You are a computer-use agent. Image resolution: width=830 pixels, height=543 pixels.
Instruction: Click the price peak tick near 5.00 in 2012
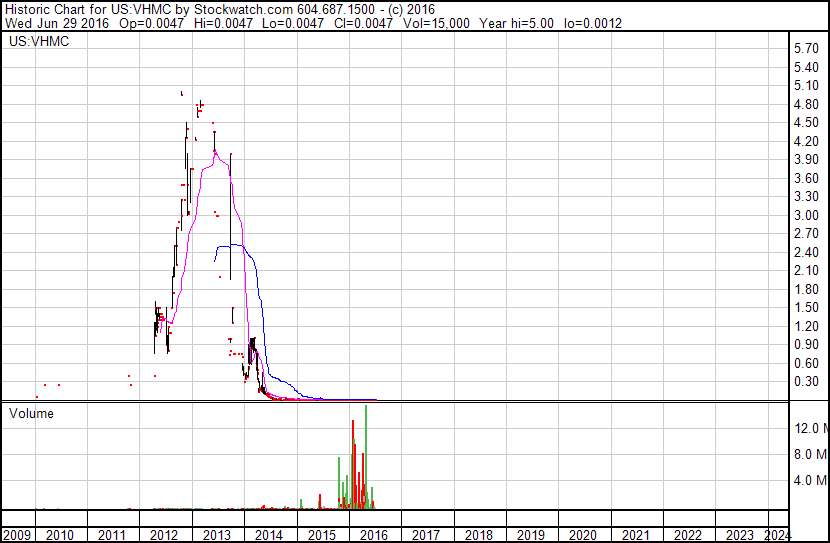[x=182, y=94]
